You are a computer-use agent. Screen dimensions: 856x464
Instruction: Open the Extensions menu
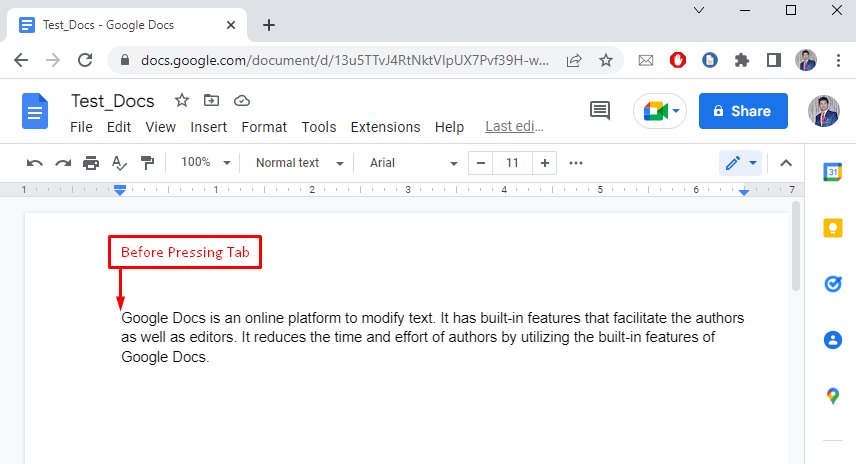click(x=385, y=127)
